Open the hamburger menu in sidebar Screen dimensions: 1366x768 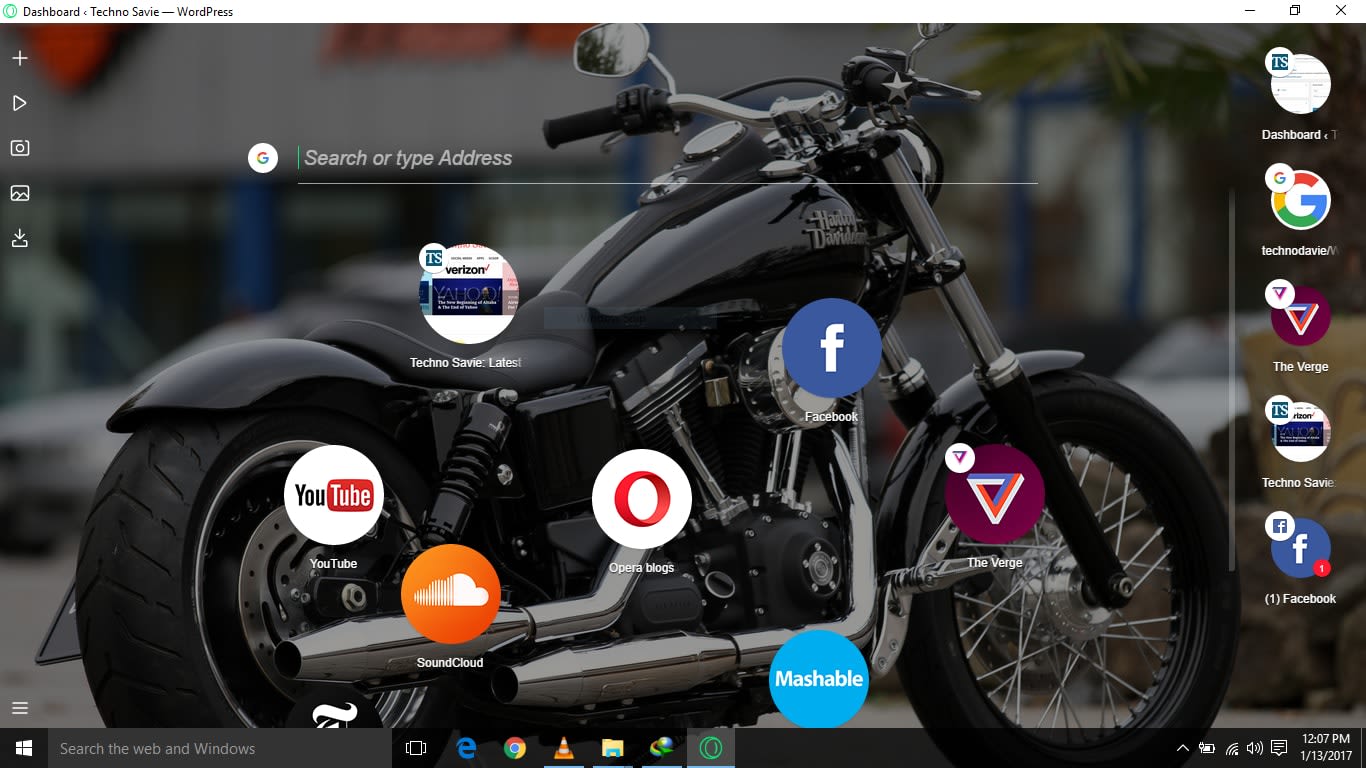tap(19, 708)
